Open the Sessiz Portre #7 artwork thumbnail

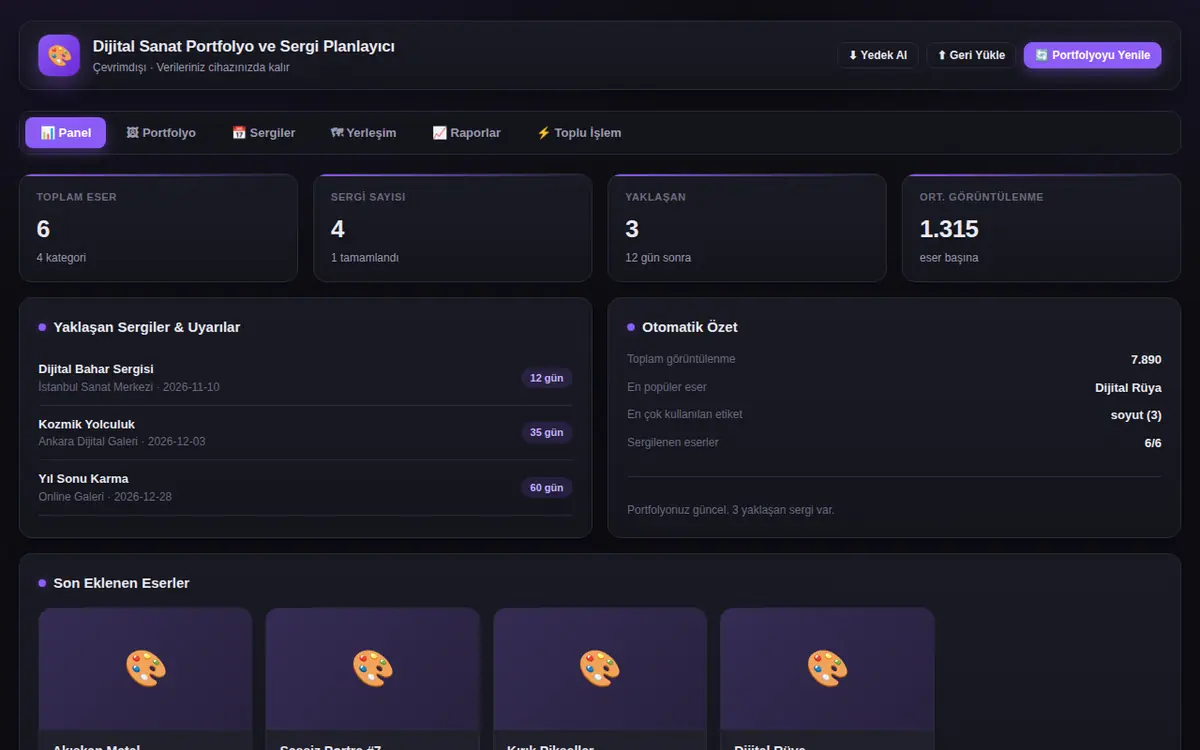(372, 668)
